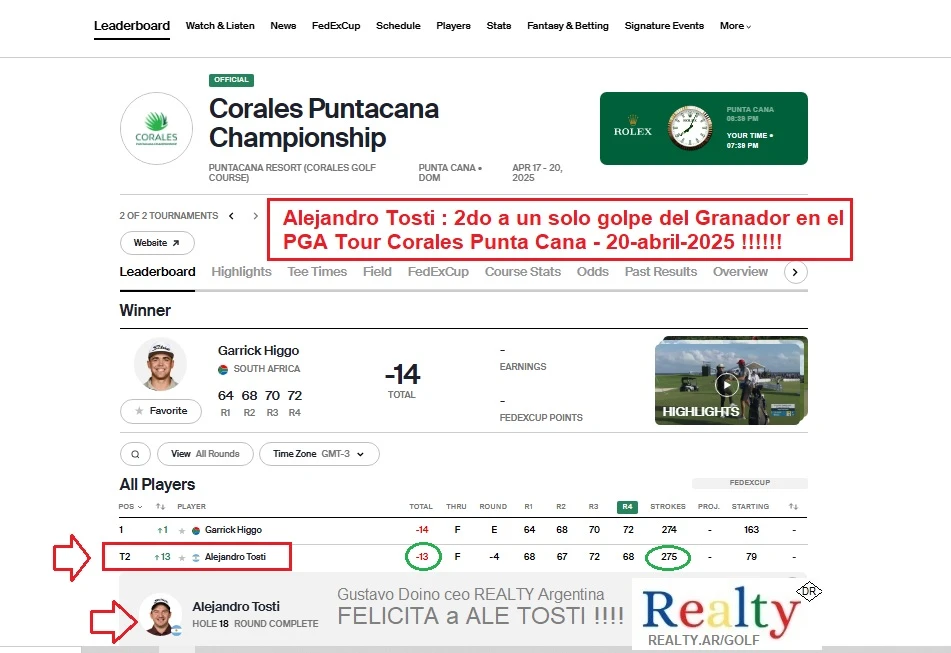Open the Highlights video thumbnail
The width and height of the screenshot is (951, 653).
click(x=731, y=381)
